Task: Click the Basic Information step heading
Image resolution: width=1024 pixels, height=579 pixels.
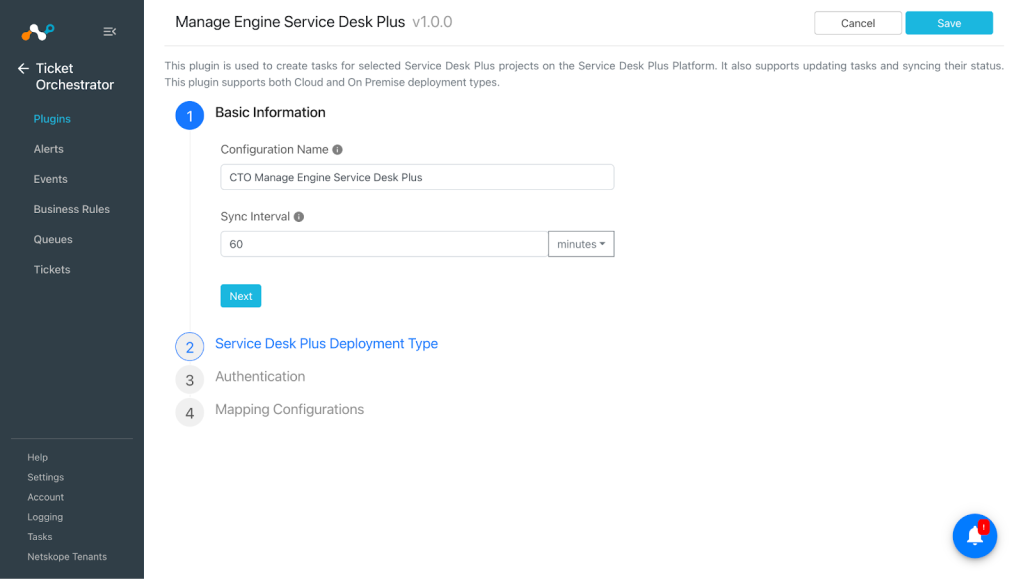Action: [270, 112]
